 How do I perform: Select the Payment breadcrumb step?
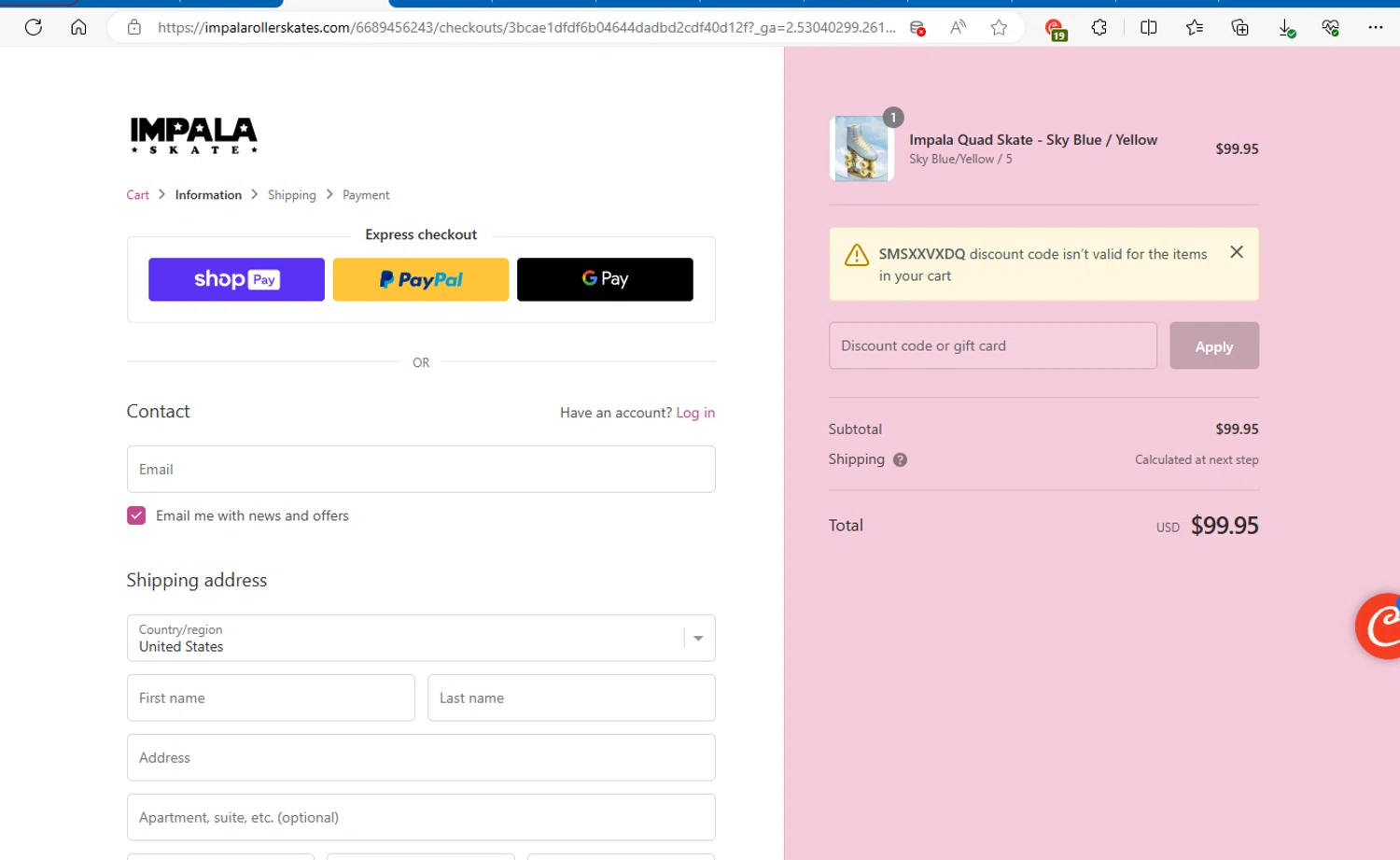[x=366, y=195]
